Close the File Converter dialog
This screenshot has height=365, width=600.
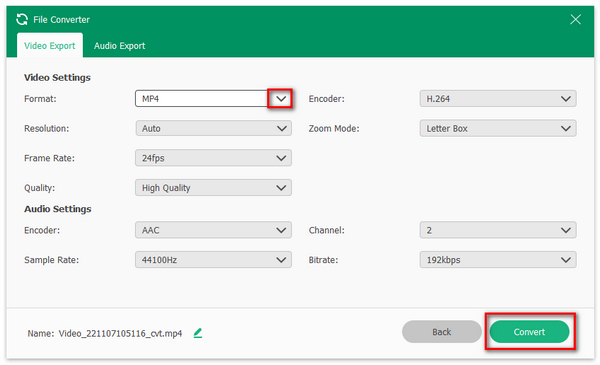tap(575, 19)
